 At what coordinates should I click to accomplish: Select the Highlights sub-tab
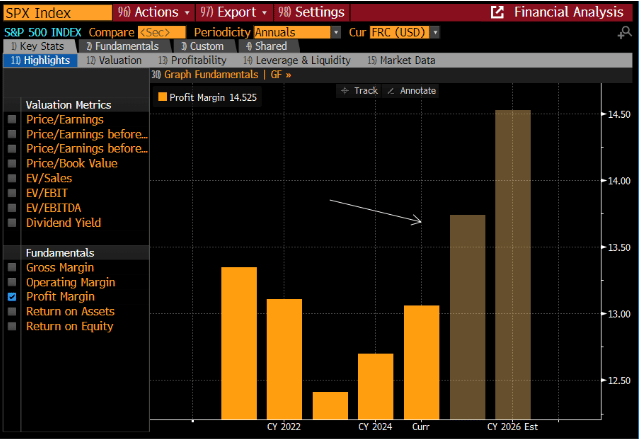click(40, 60)
